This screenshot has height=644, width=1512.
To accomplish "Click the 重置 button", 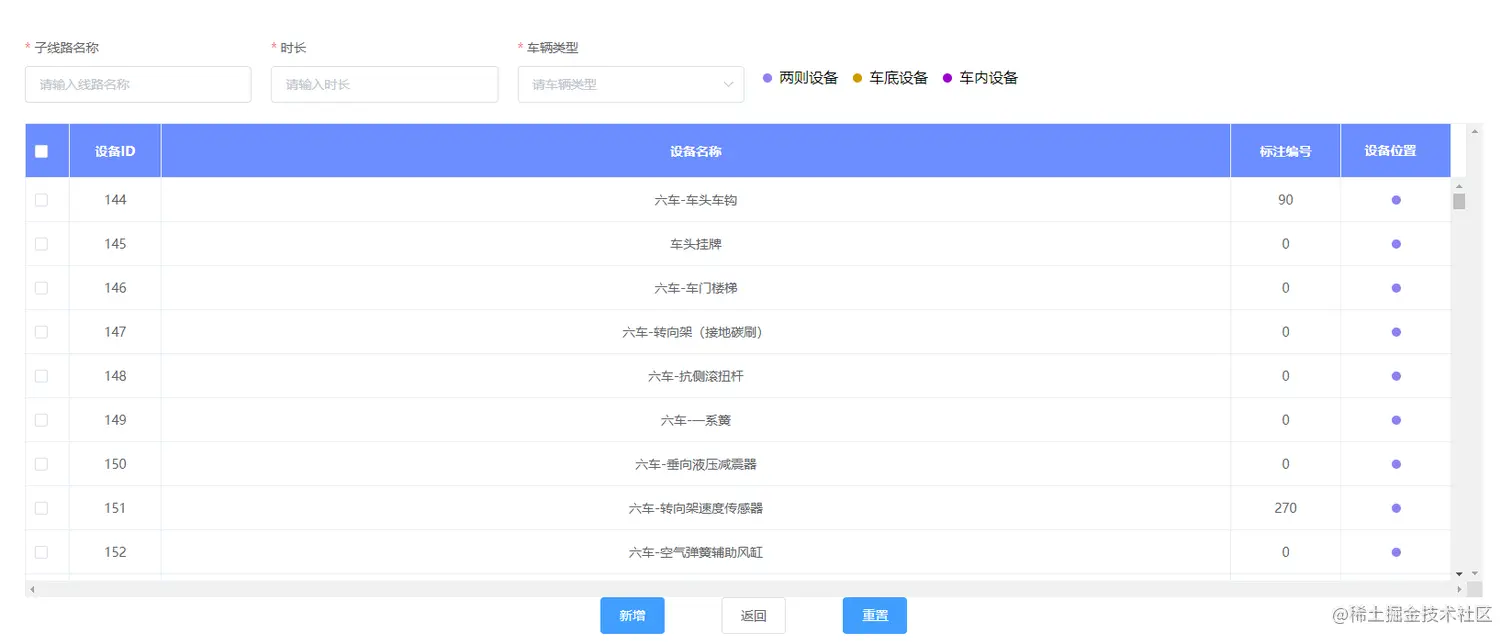I will [x=875, y=616].
